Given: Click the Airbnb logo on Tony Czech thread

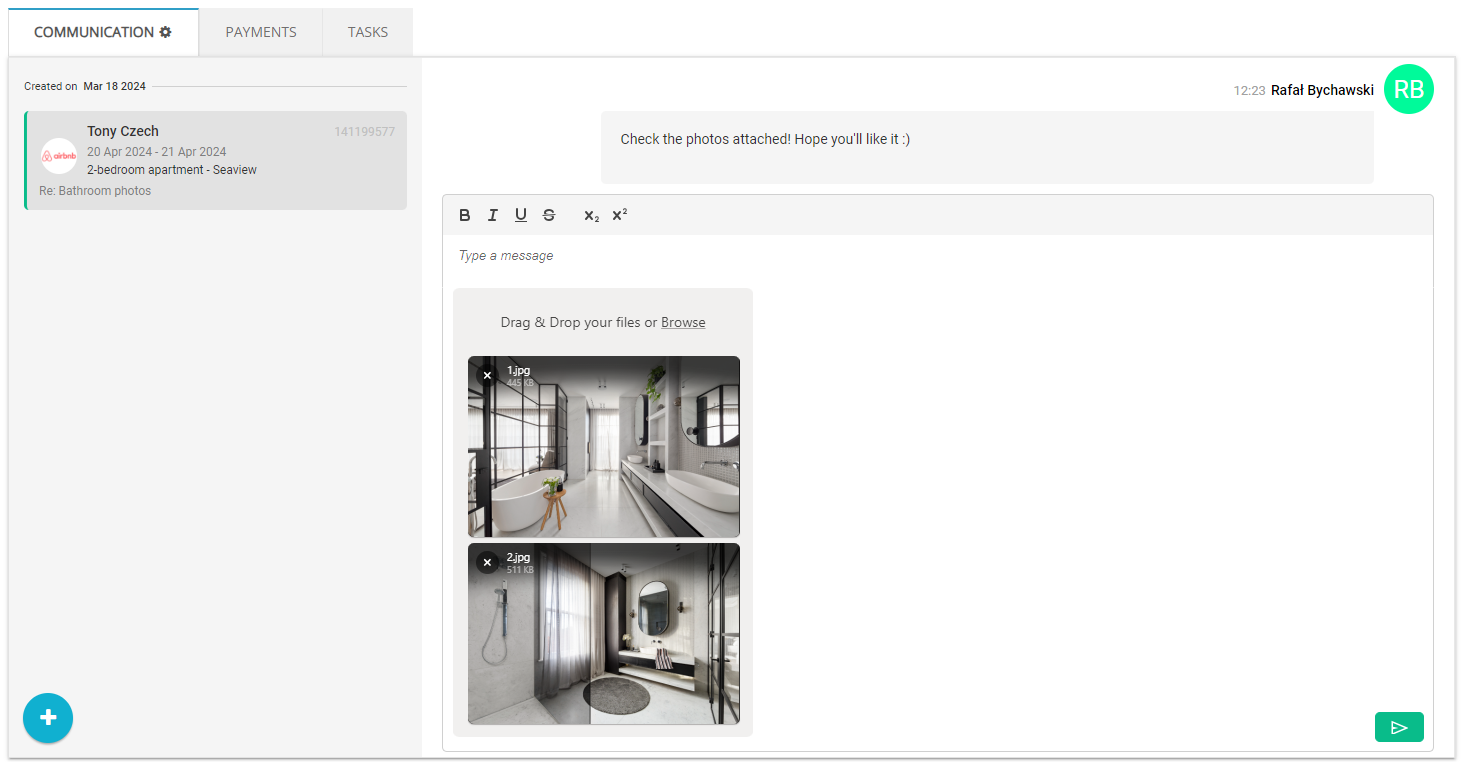Looking at the screenshot, I should [59, 156].
